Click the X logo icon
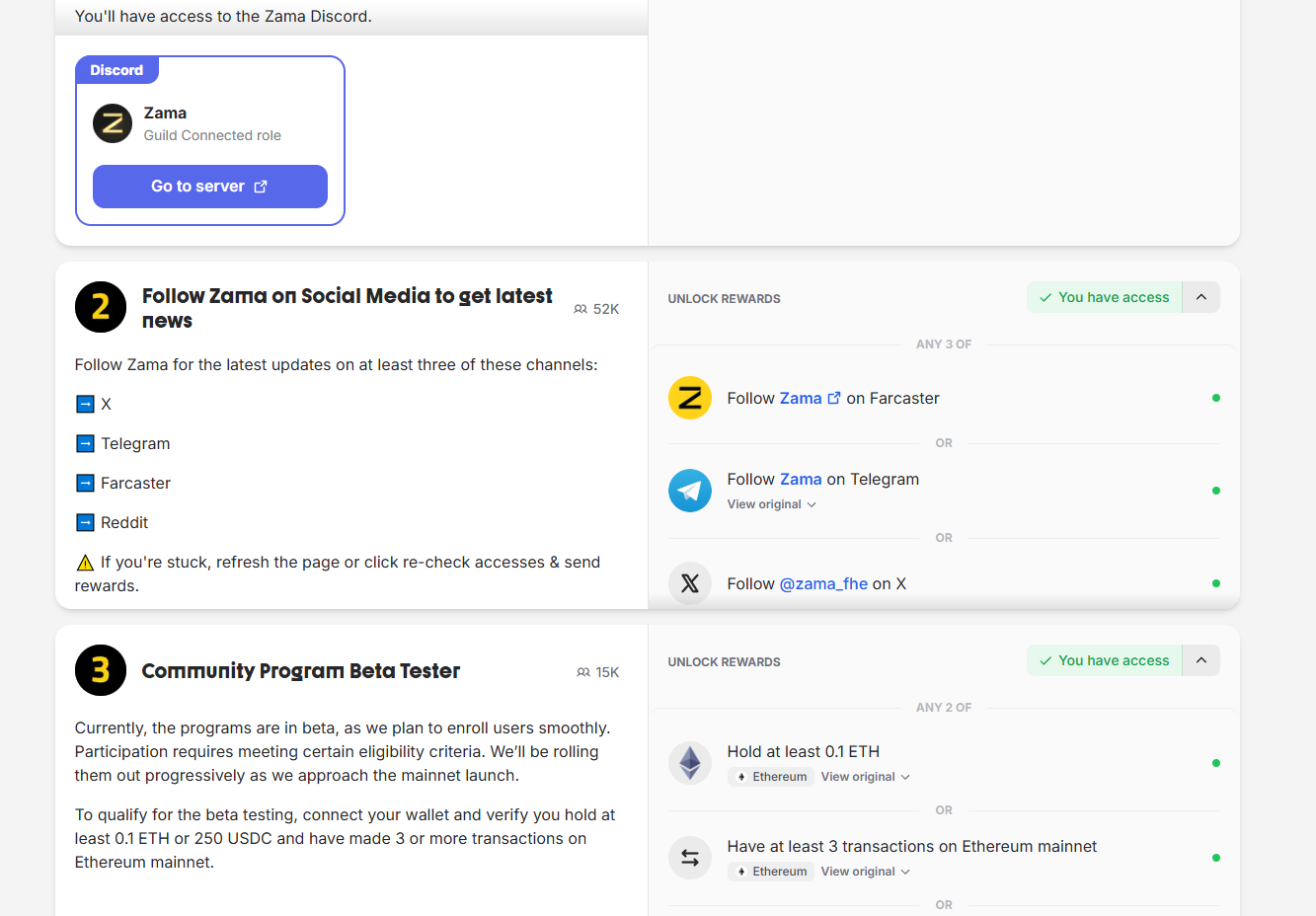Screen dimensions: 1316x916 [x=690, y=583]
